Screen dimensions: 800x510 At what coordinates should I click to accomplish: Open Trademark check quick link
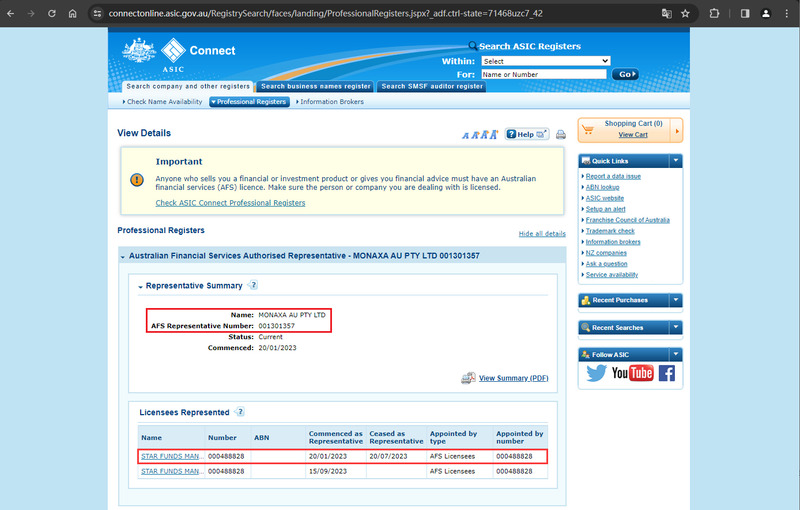(610, 231)
